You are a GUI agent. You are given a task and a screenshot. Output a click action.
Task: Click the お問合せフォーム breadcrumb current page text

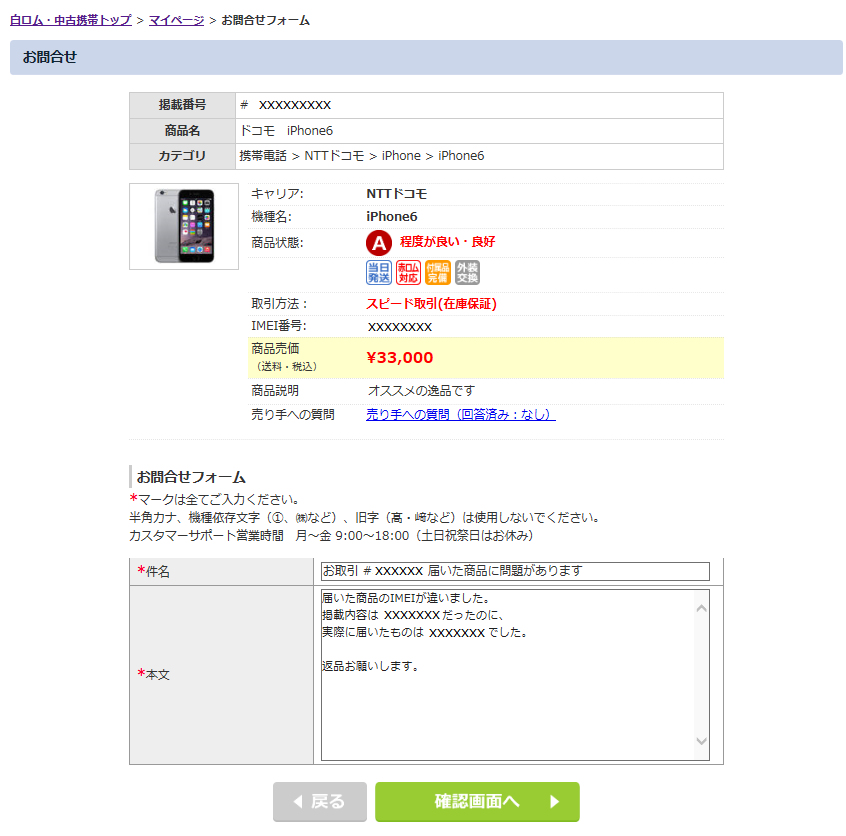(x=265, y=21)
